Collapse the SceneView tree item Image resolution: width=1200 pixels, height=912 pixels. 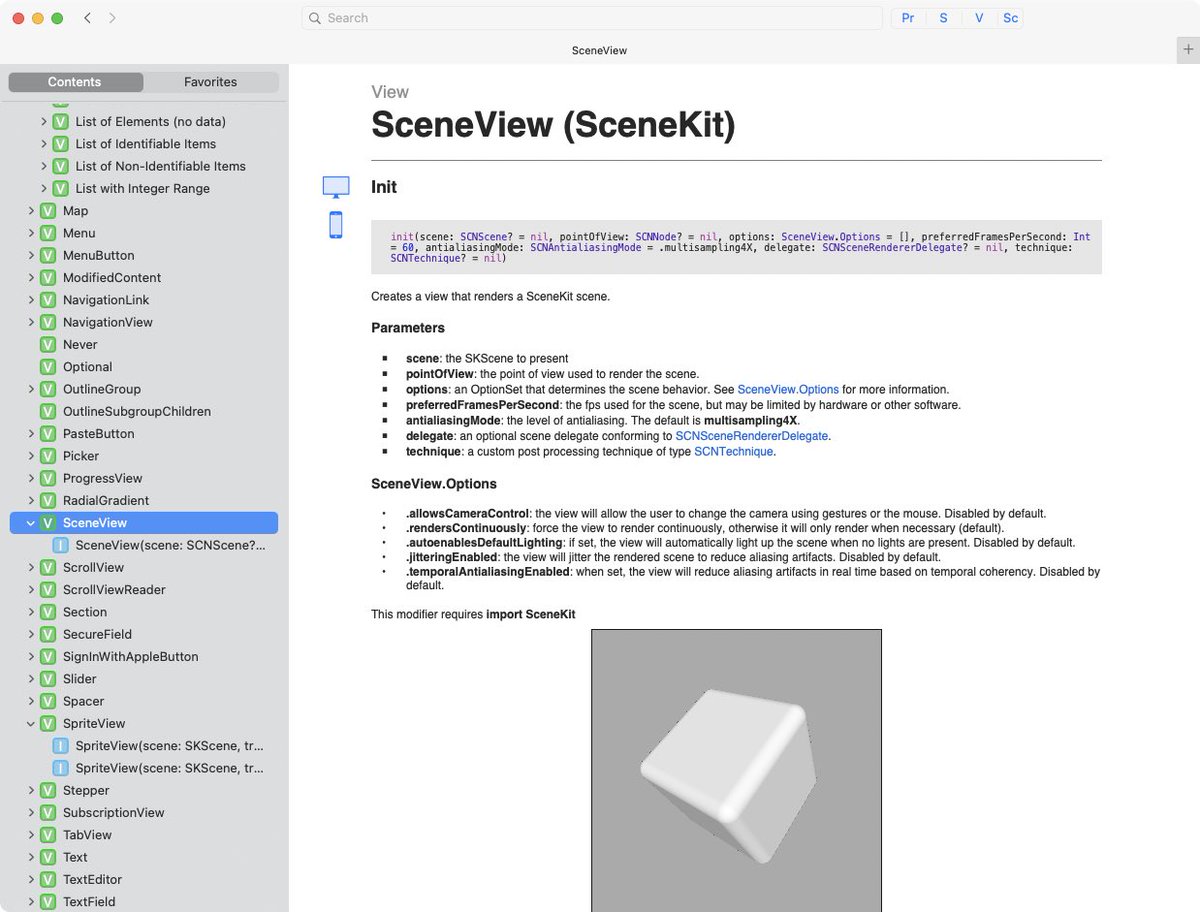pyautogui.click(x=31, y=523)
